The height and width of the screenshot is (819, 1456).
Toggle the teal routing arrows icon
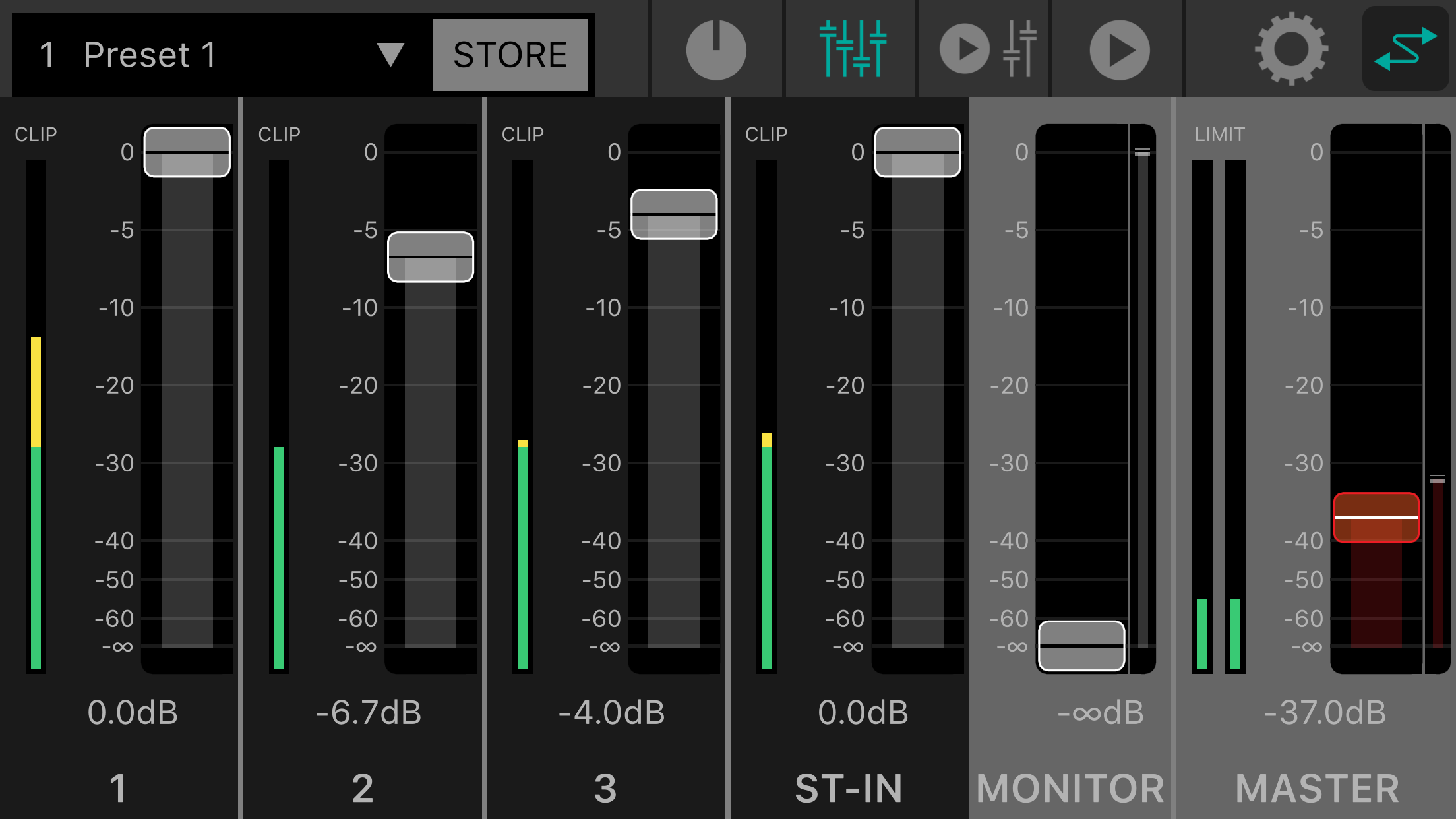click(x=1405, y=49)
